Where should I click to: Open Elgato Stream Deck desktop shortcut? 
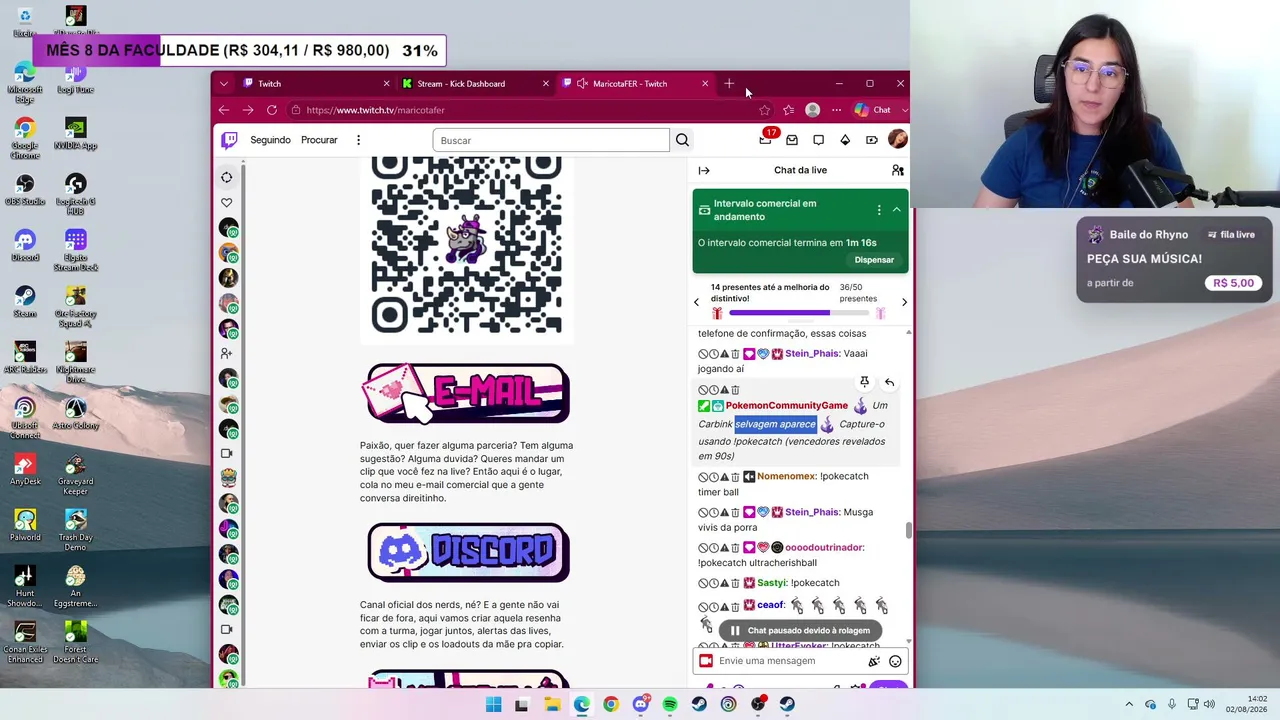click(76, 250)
